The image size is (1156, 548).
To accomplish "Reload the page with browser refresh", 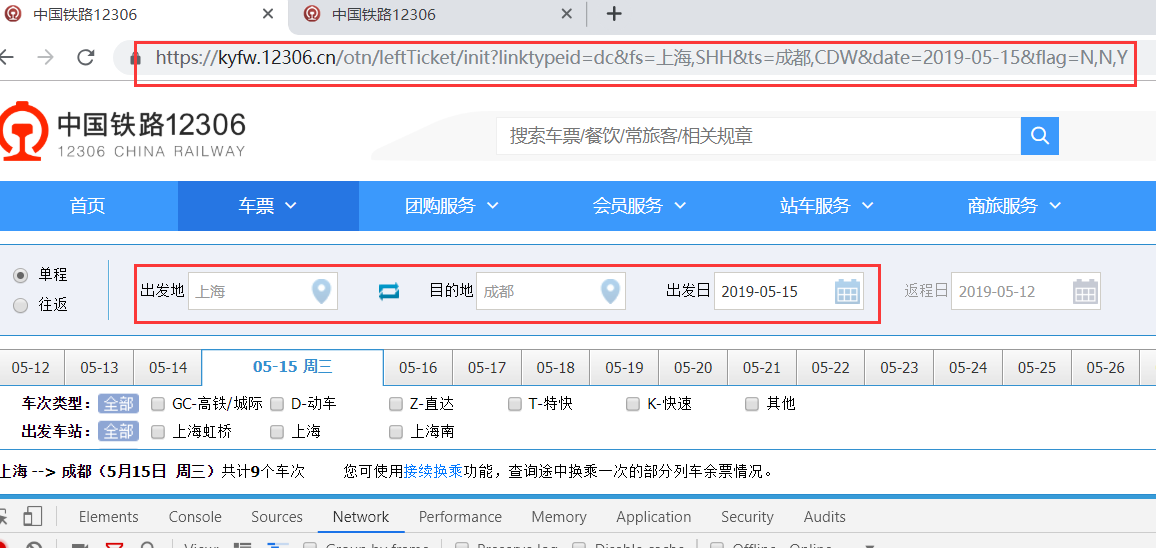I will [86, 57].
